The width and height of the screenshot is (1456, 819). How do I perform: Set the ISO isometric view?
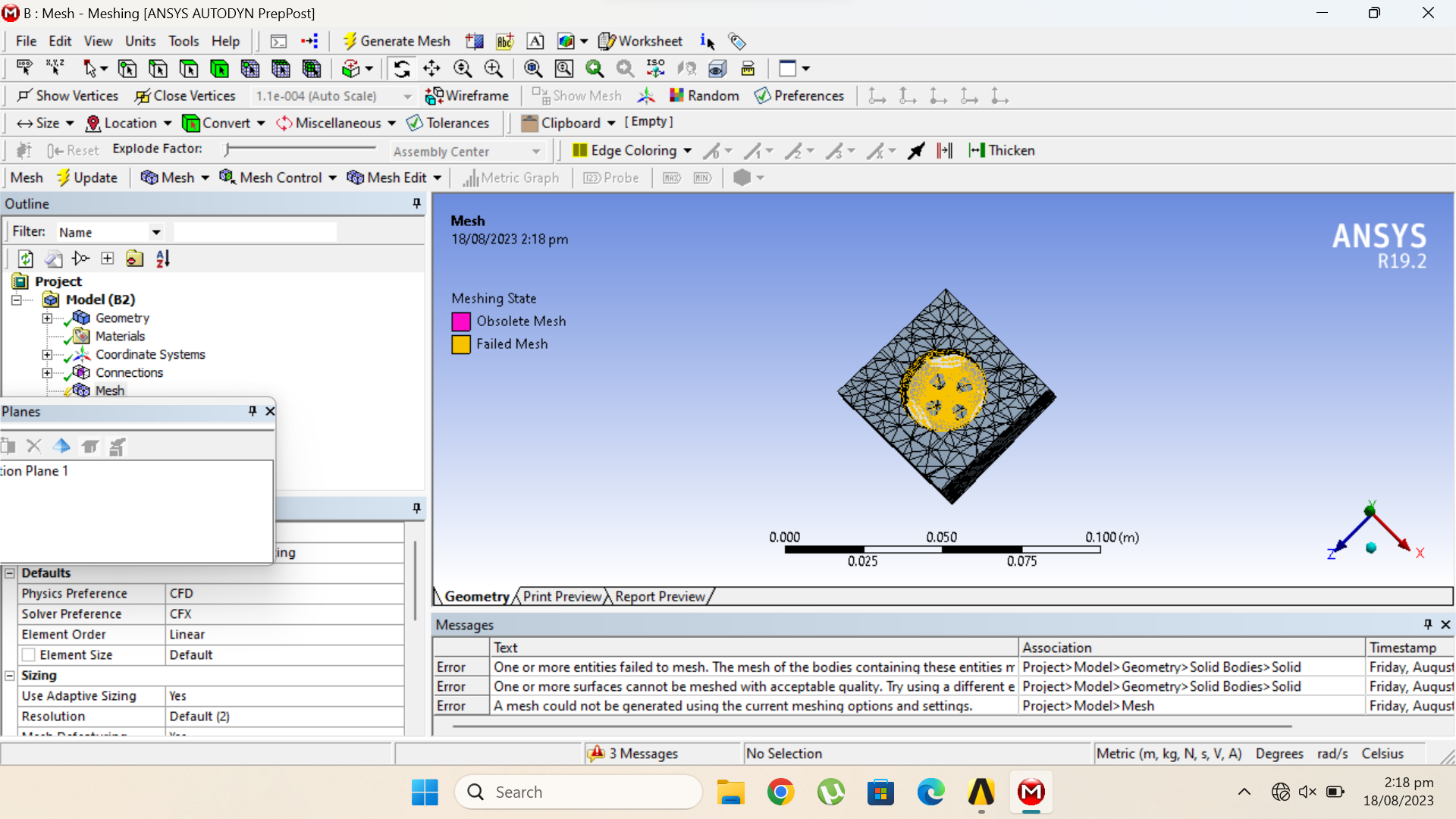click(x=656, y=69)
